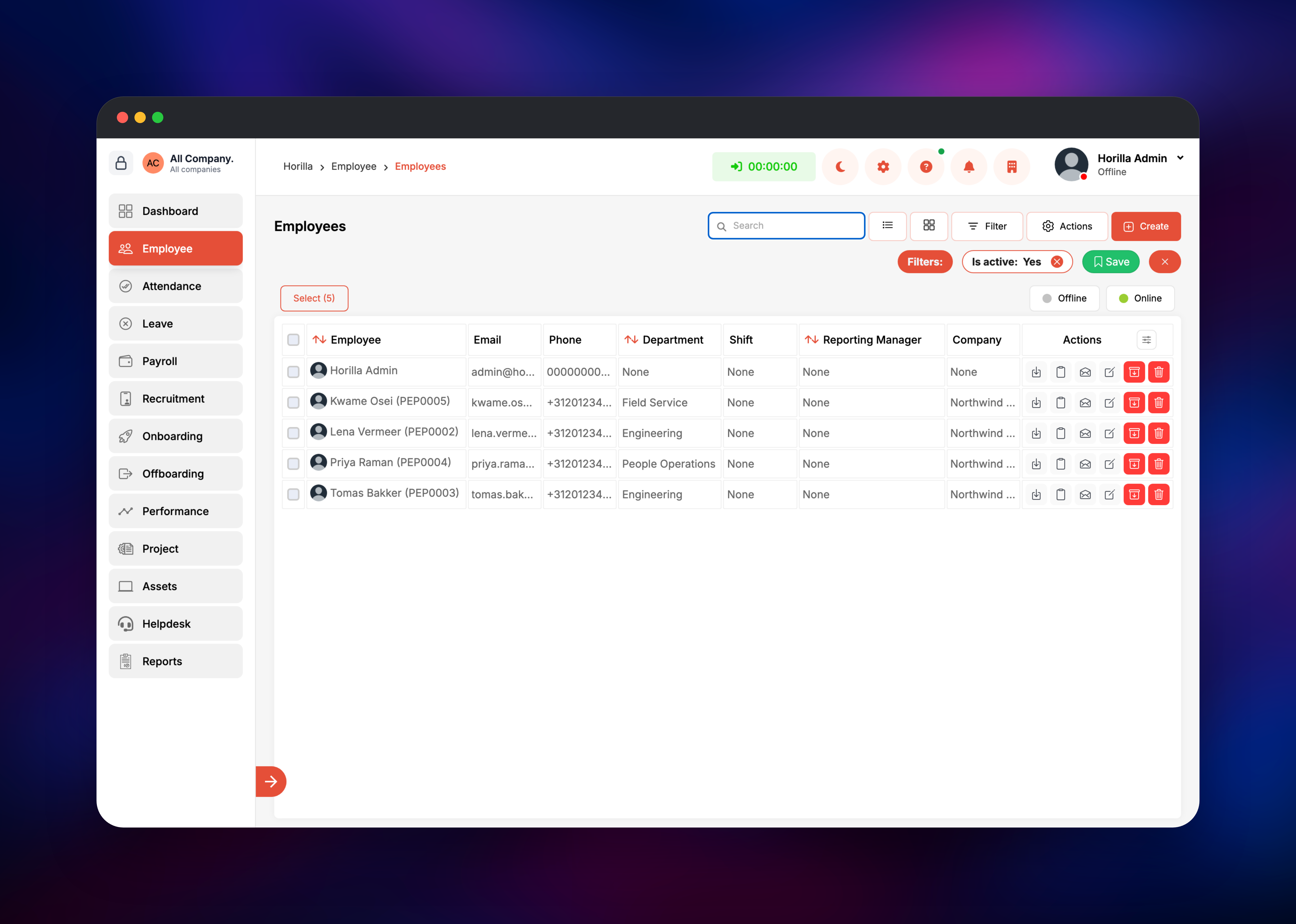
Task: Open column settings icon in Actions header
Action: pos(1146,340)
